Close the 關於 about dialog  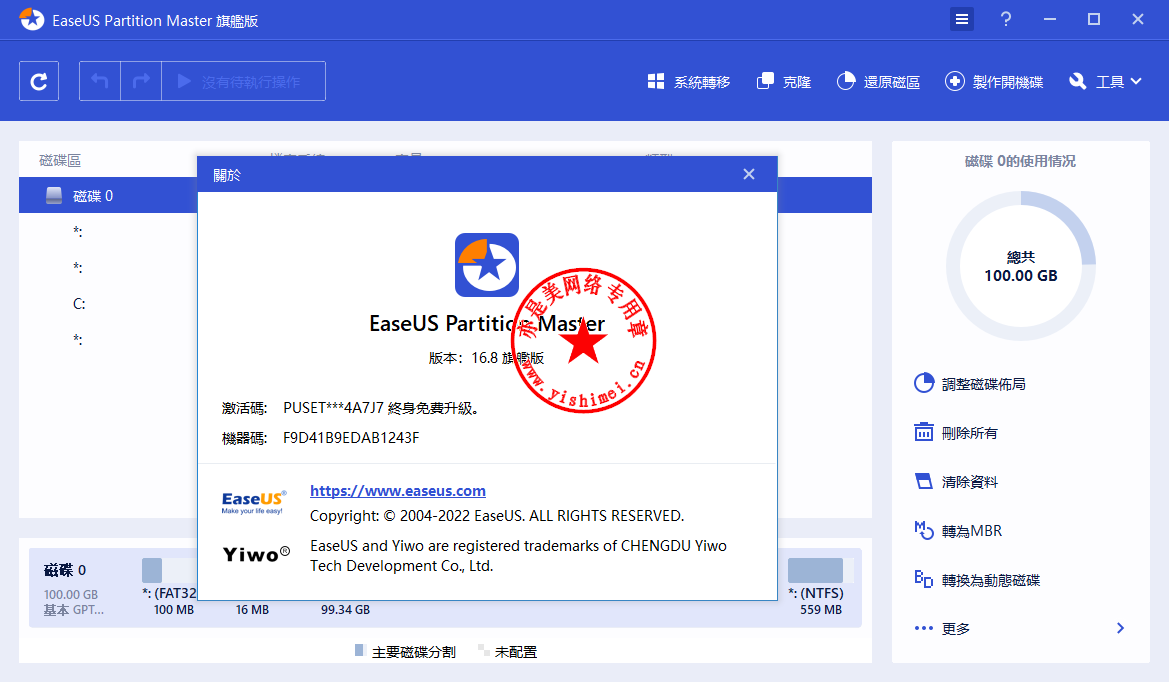(x=749, y=174)
